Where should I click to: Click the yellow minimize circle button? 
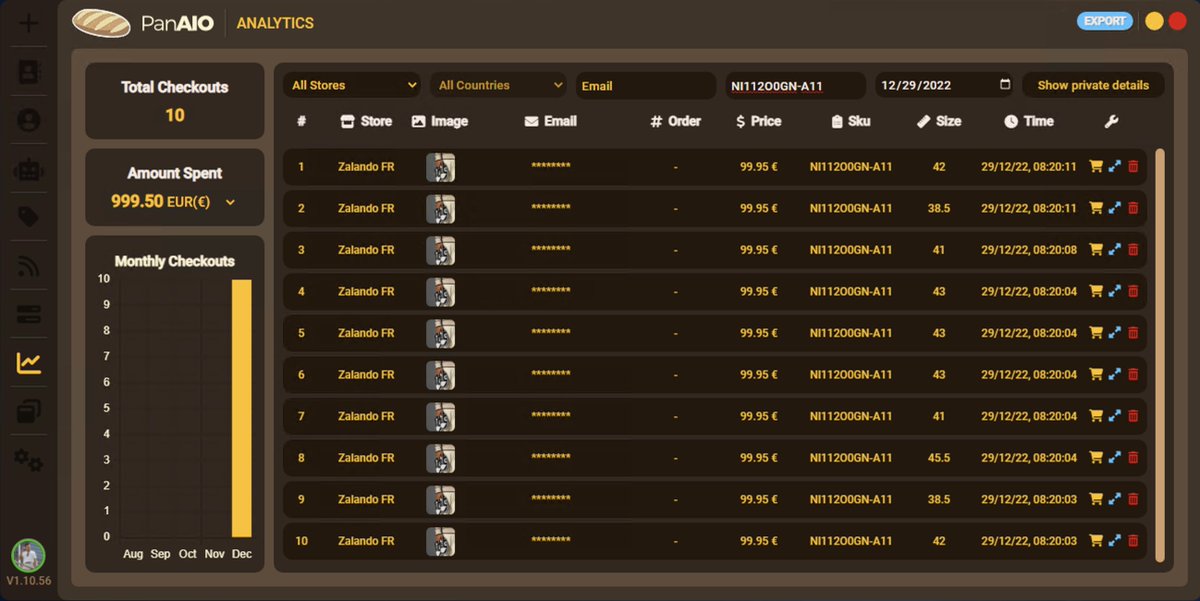(x=1154, y=21)
